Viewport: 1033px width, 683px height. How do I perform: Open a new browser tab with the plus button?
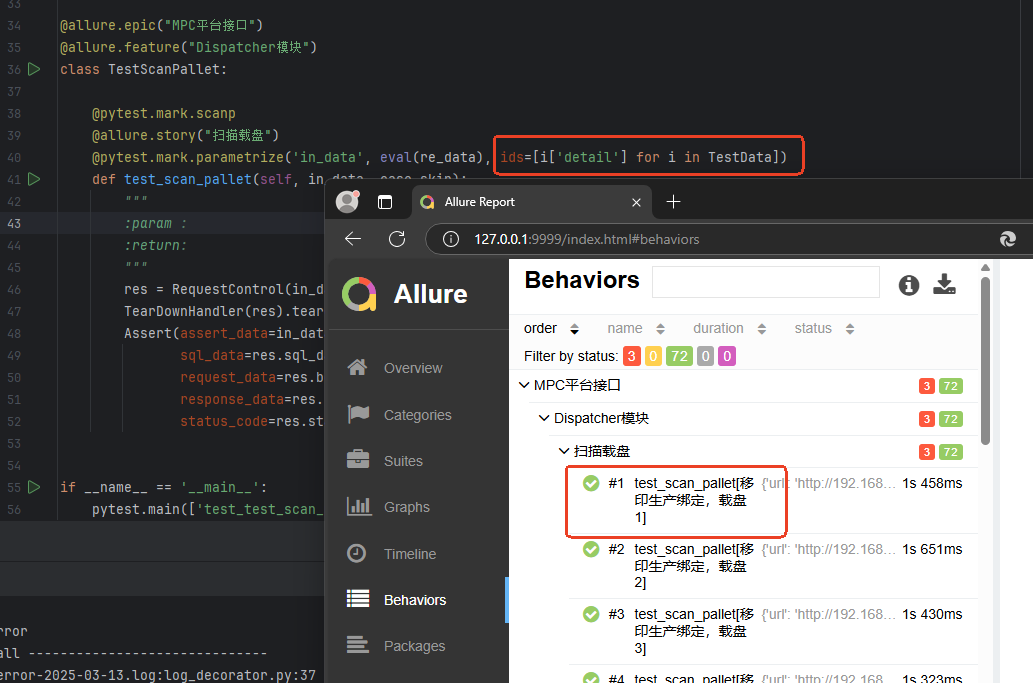673,202
